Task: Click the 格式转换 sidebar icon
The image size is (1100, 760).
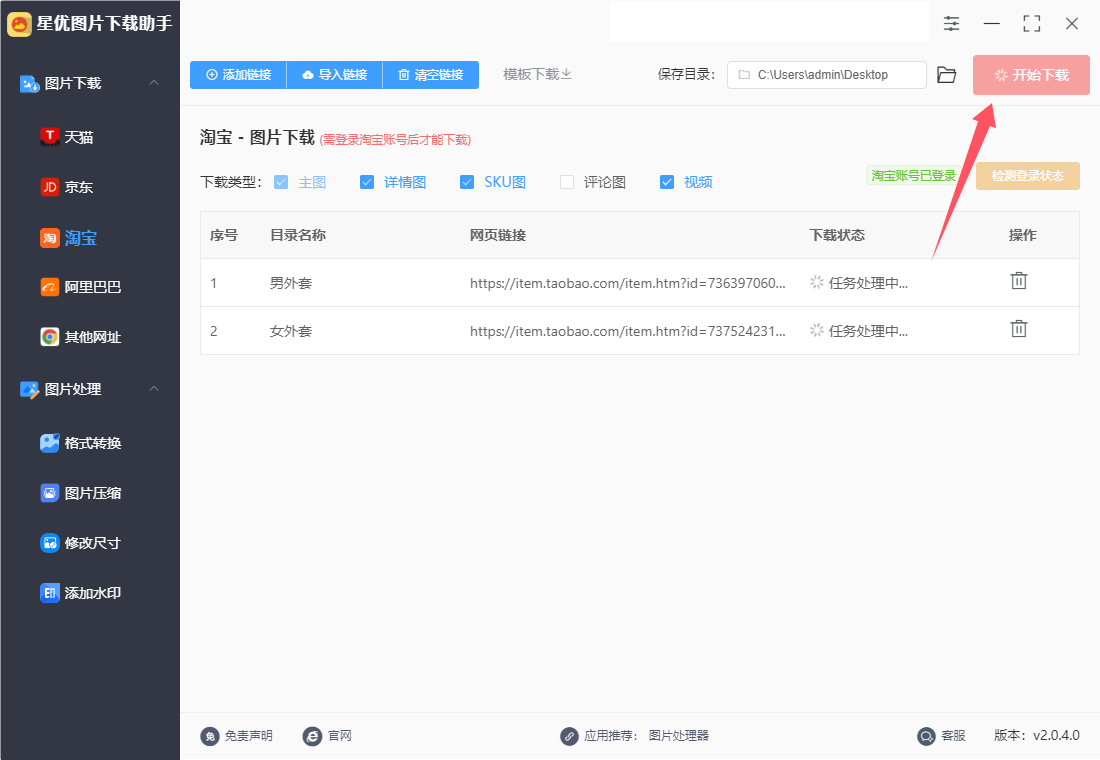Action: 49,443
